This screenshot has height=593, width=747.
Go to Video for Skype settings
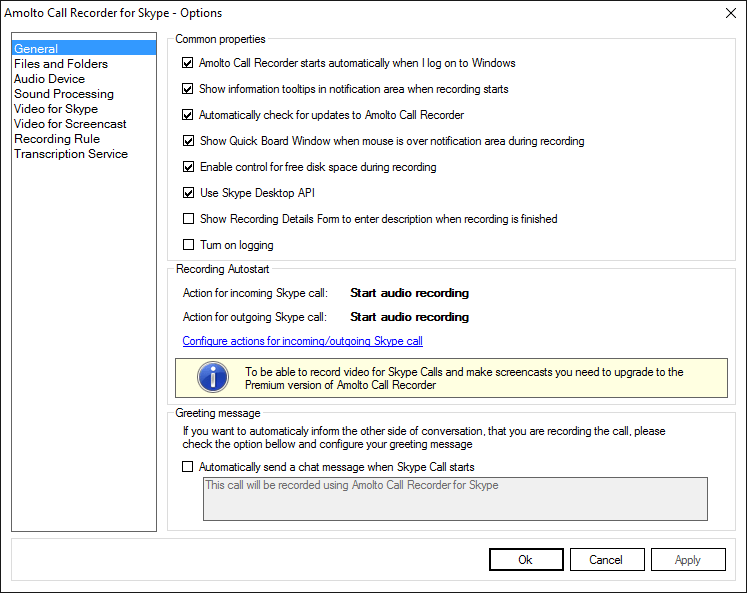(x=84, y=109)
